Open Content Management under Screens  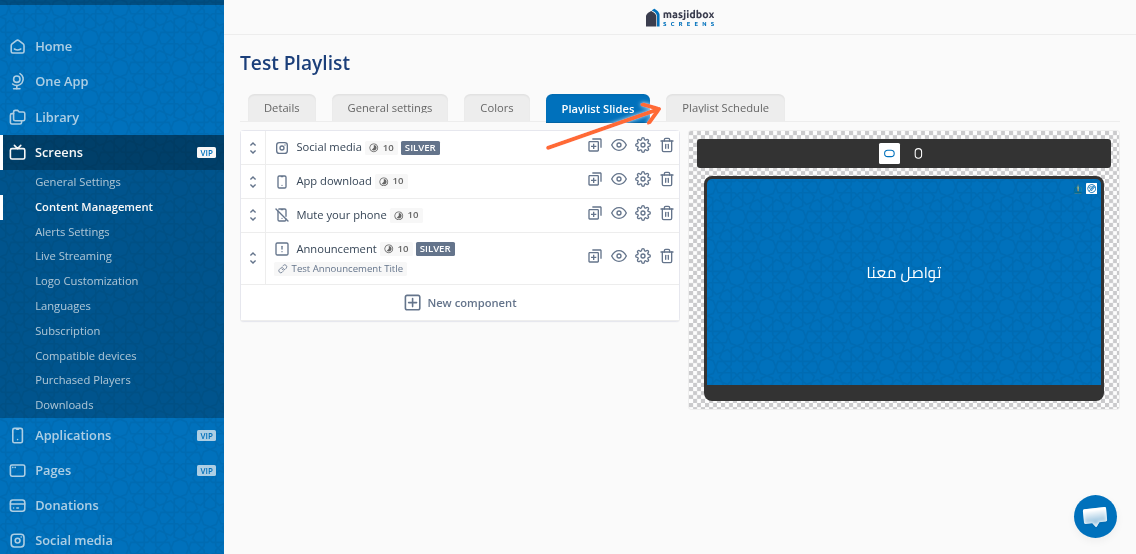pos(94,207)
